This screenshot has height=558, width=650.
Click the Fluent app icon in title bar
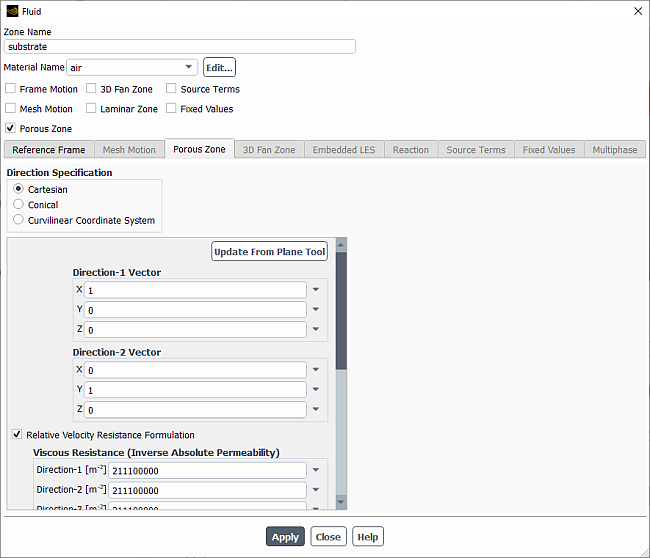tap(12, 11)
